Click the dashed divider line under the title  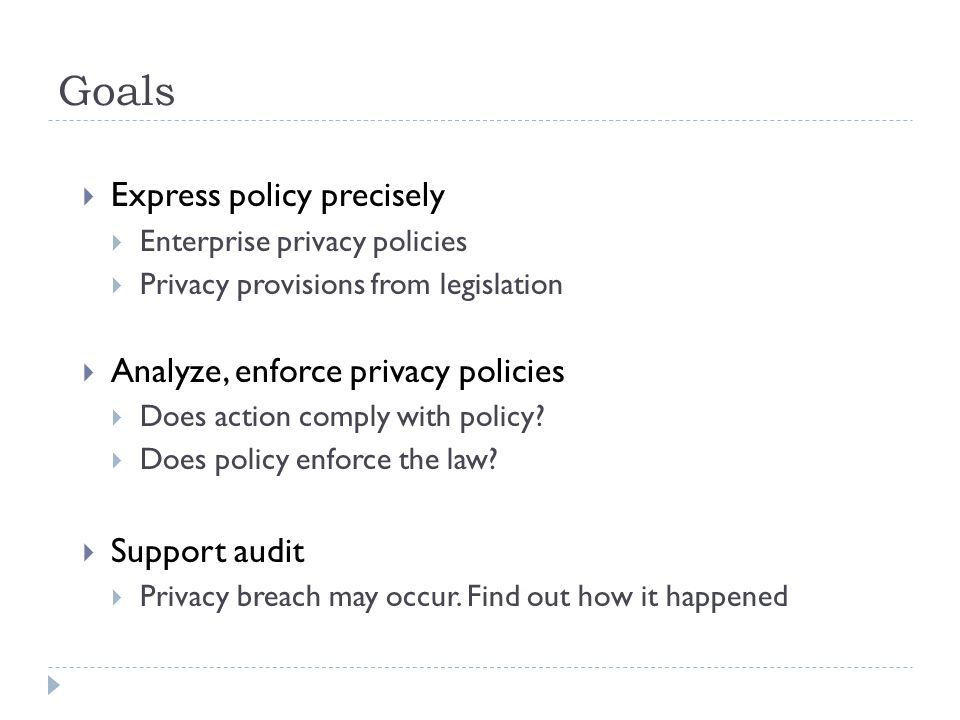[x=480, y=121]
